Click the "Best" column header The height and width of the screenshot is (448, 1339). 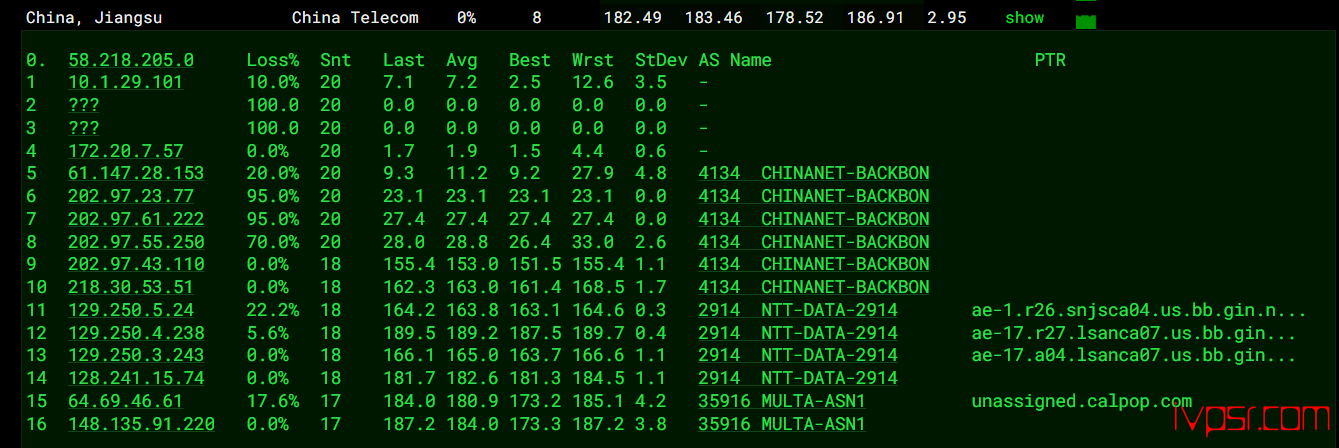click(x=530, y=60)
